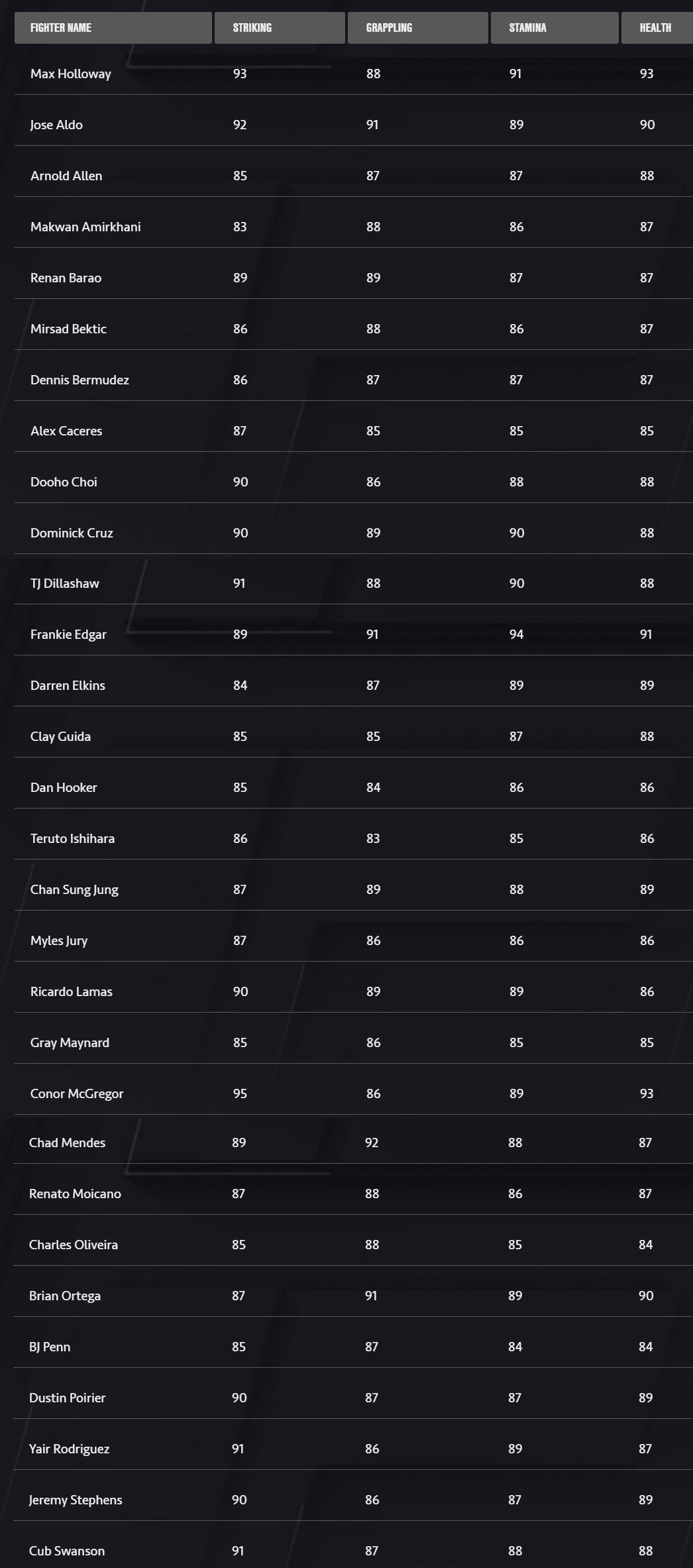693x1568 pixels.
Task: Click the Striking column header
Action: coord(252,28)
